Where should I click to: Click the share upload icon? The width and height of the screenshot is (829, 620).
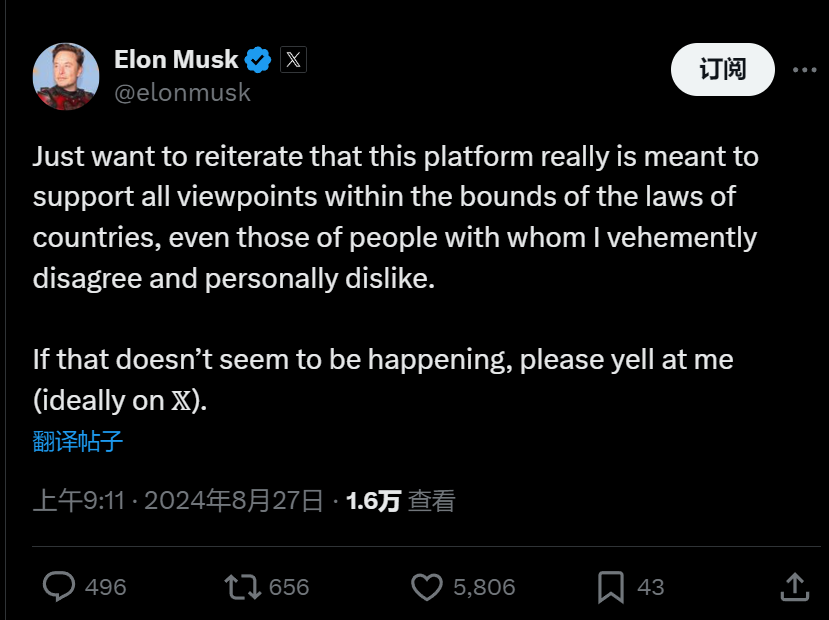coord(794,587)
